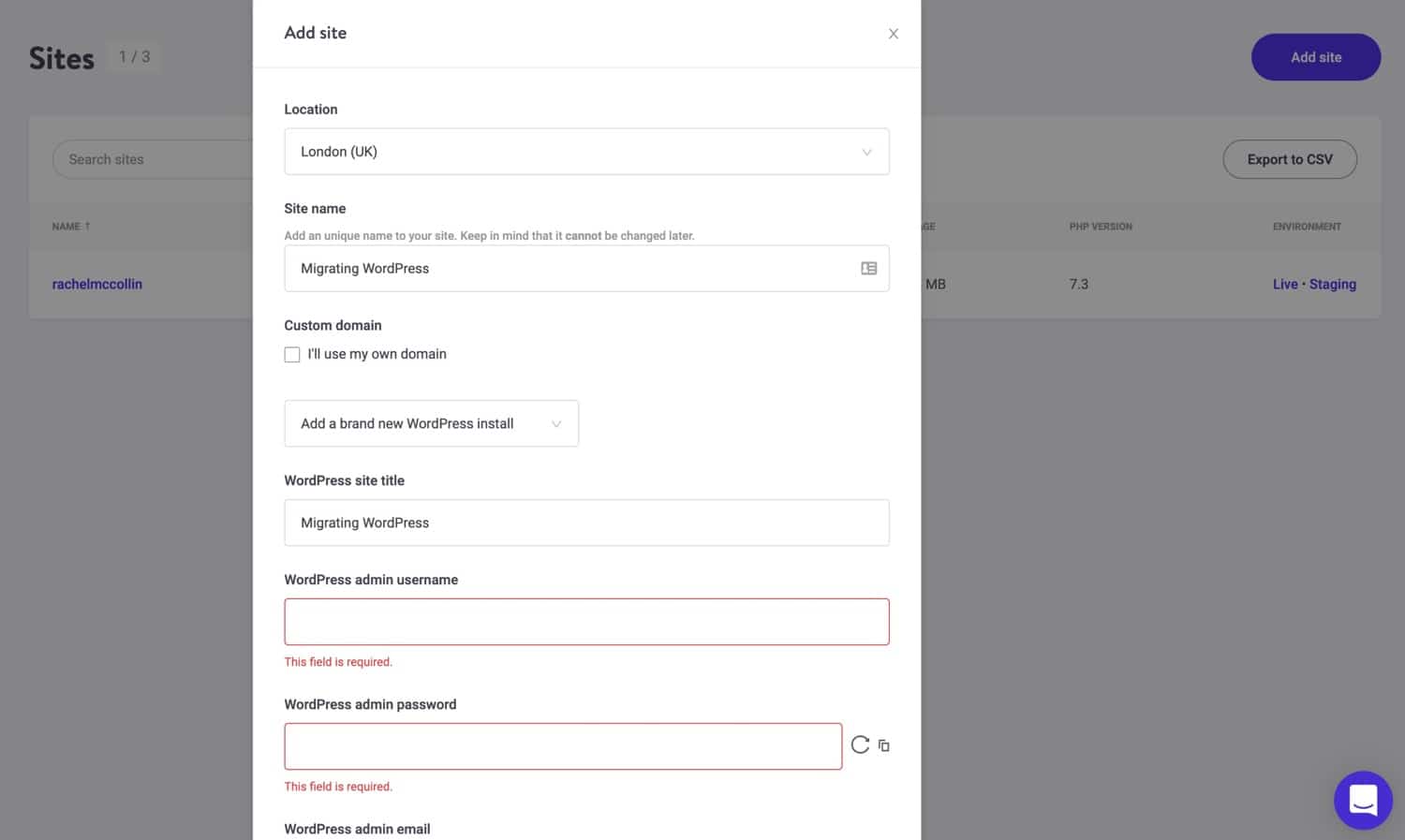Toggle the sort arrow on the NAME column
This screenshot has width=1405, height=840.
87,226
